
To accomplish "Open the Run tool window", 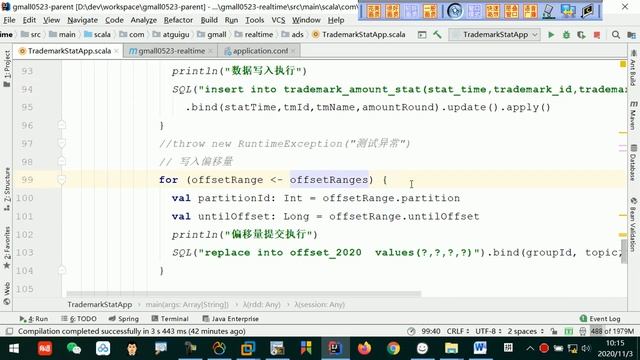I will pos(34,319).
